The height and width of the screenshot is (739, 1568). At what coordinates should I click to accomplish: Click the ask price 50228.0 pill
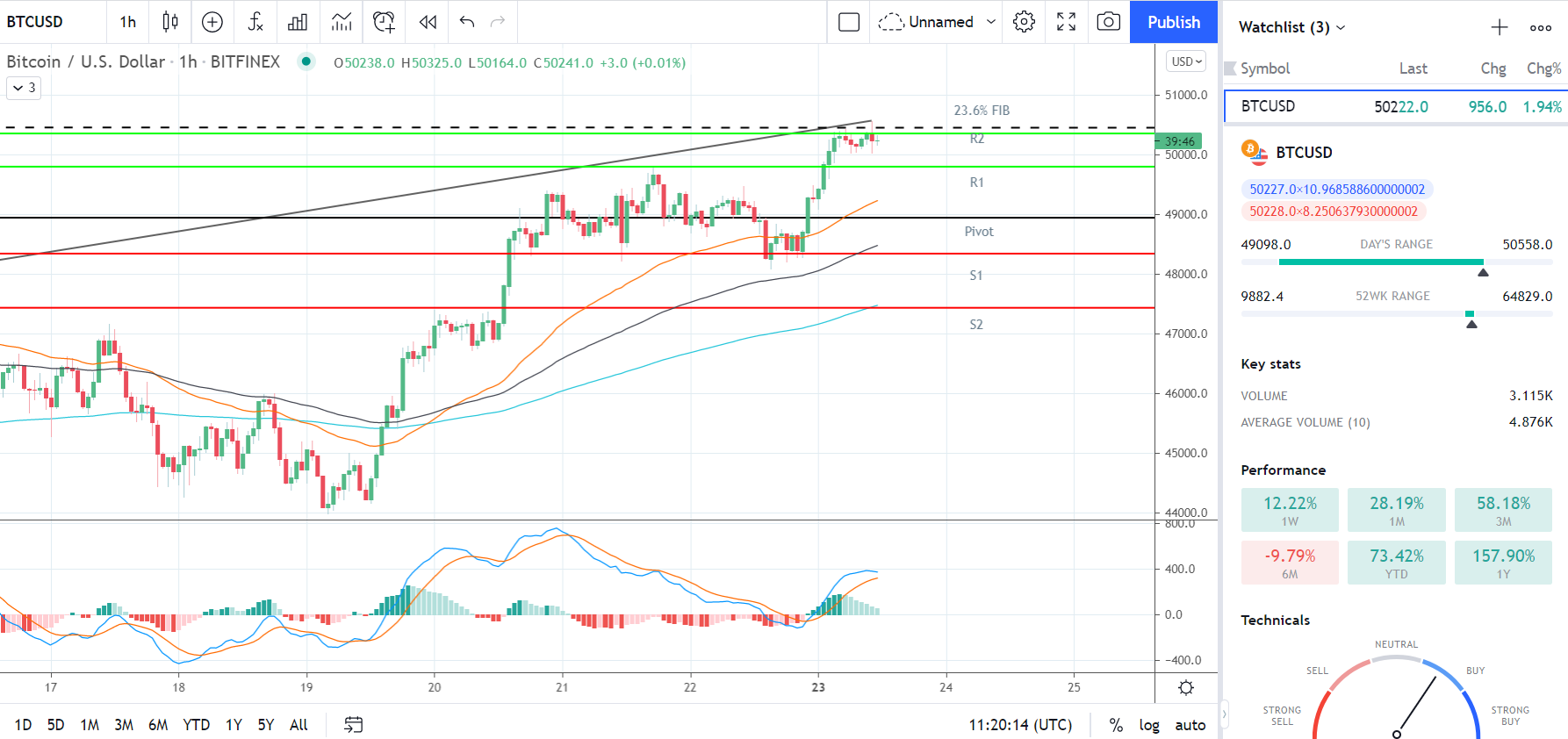1334,212
